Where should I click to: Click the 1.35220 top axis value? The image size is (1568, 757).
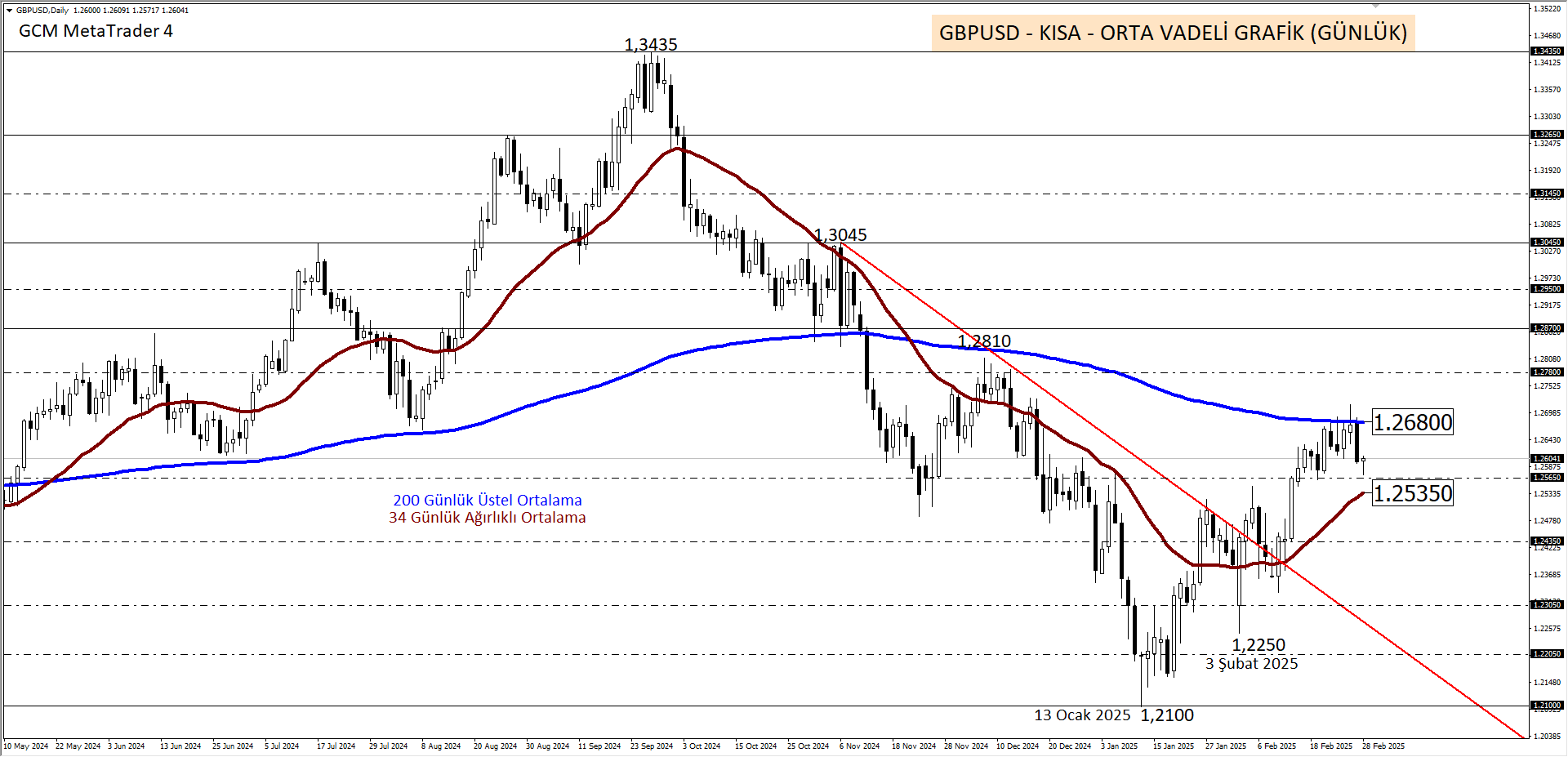tap(1548, 9)
